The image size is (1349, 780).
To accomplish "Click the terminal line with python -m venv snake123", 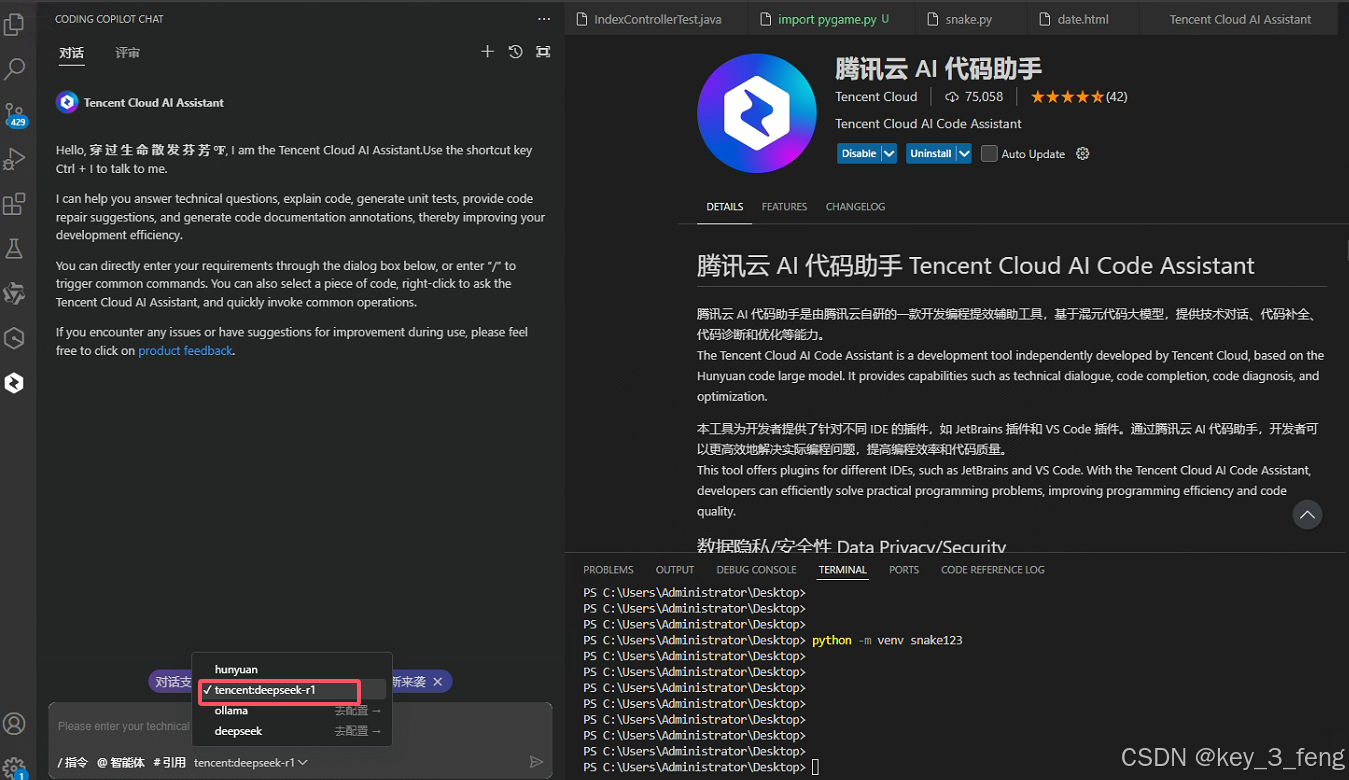I will click(773, 640).
